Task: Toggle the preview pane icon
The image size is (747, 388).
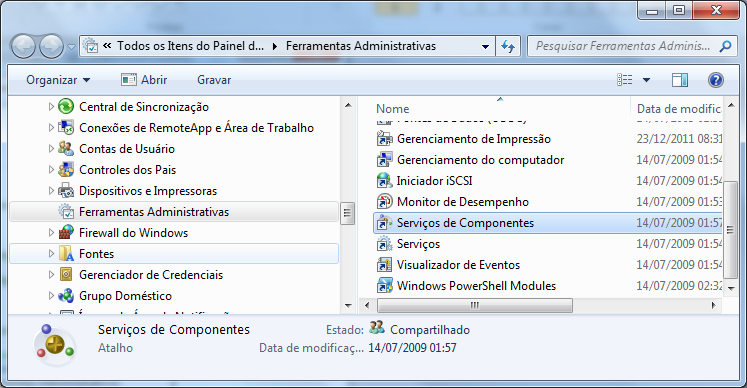Action: 680,80
